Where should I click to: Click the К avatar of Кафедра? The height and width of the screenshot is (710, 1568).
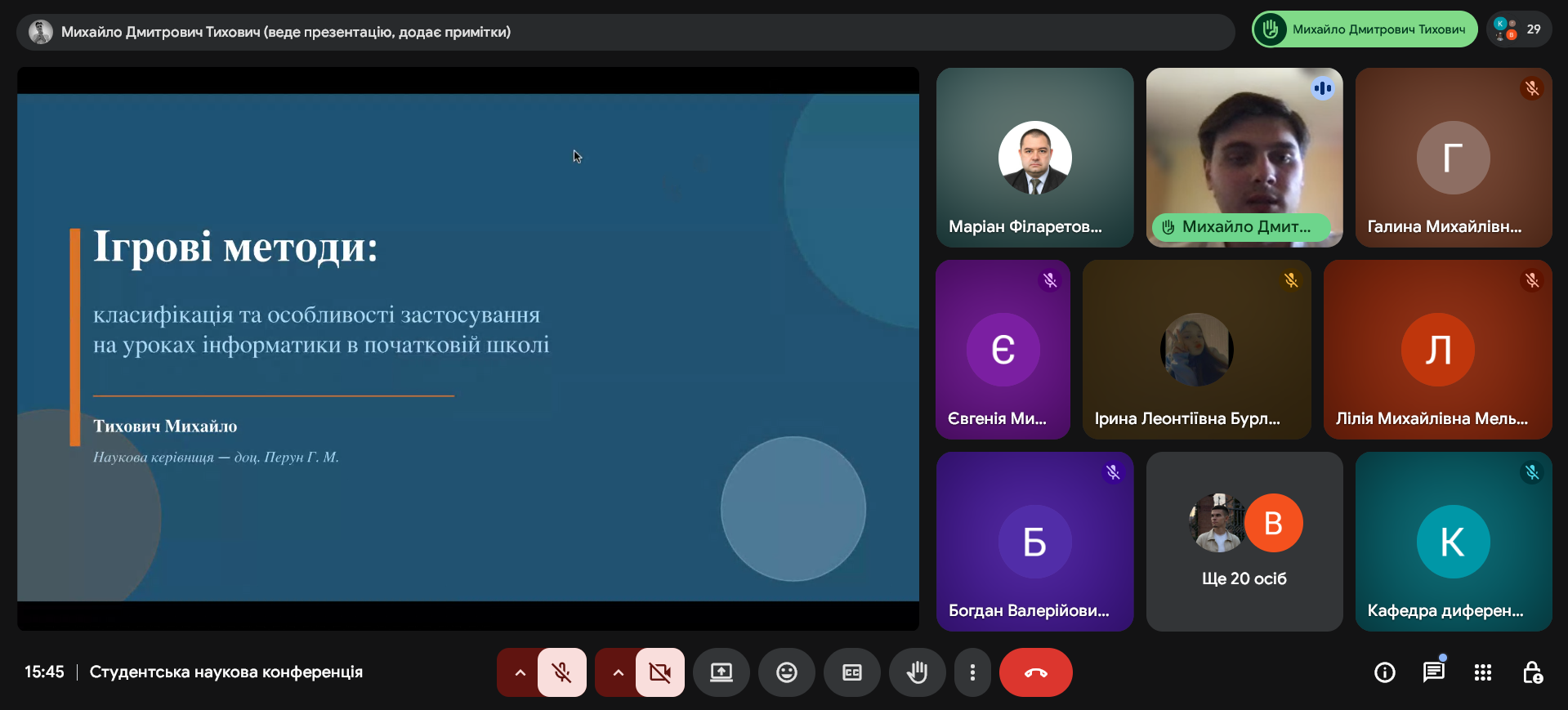pyautogui.click(x=1454, y=542)
